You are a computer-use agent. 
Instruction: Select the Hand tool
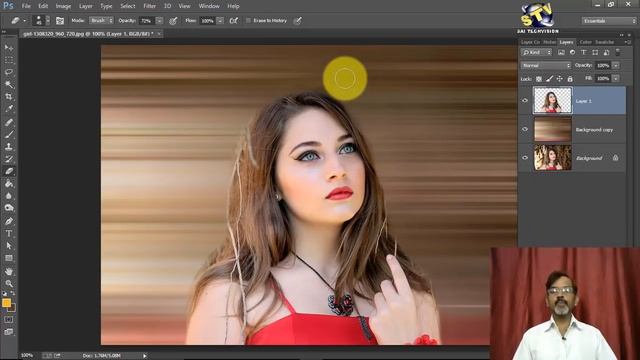click(x=9, y=271)
